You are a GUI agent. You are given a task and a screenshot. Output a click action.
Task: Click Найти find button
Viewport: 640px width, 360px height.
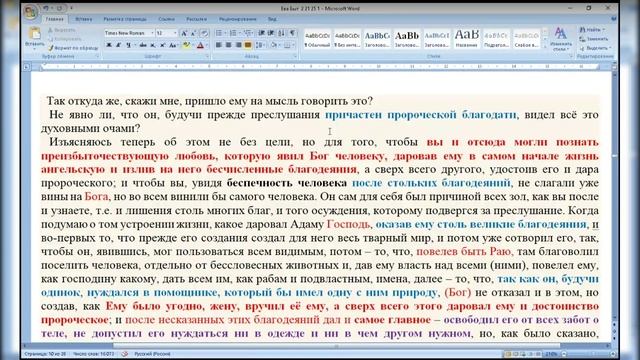(x=593, y=30)
